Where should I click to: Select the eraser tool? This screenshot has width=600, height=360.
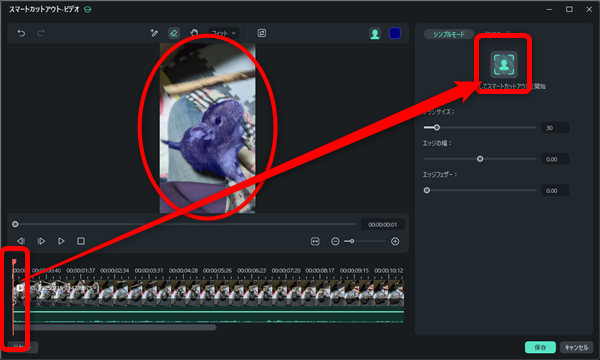tap(174, 33)
